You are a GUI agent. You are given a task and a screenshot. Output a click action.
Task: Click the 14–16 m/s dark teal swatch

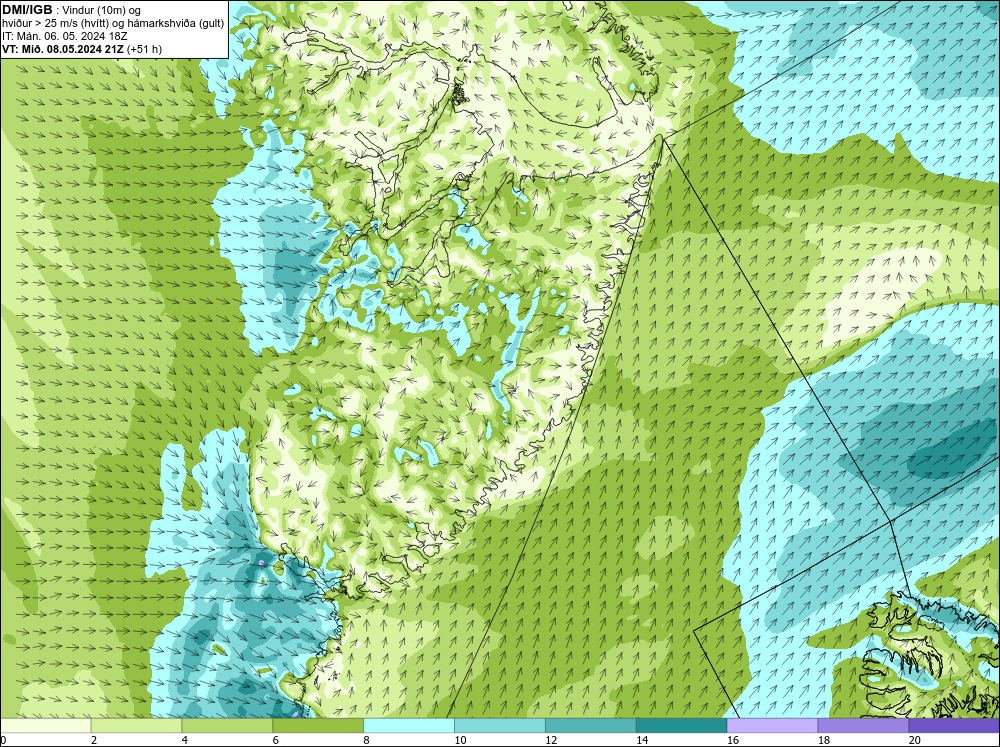(x=681, y=725)
